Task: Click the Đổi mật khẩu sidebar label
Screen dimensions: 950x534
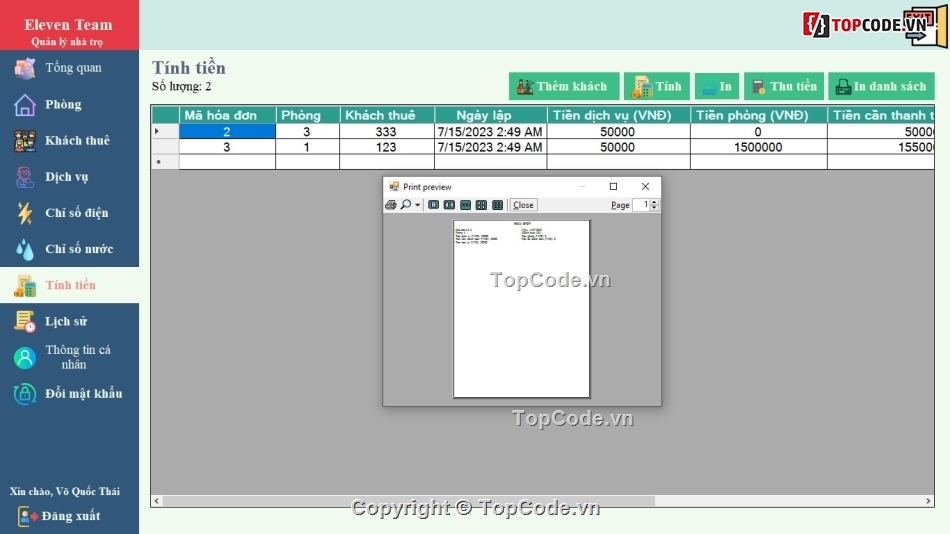Action: point(84,393)
